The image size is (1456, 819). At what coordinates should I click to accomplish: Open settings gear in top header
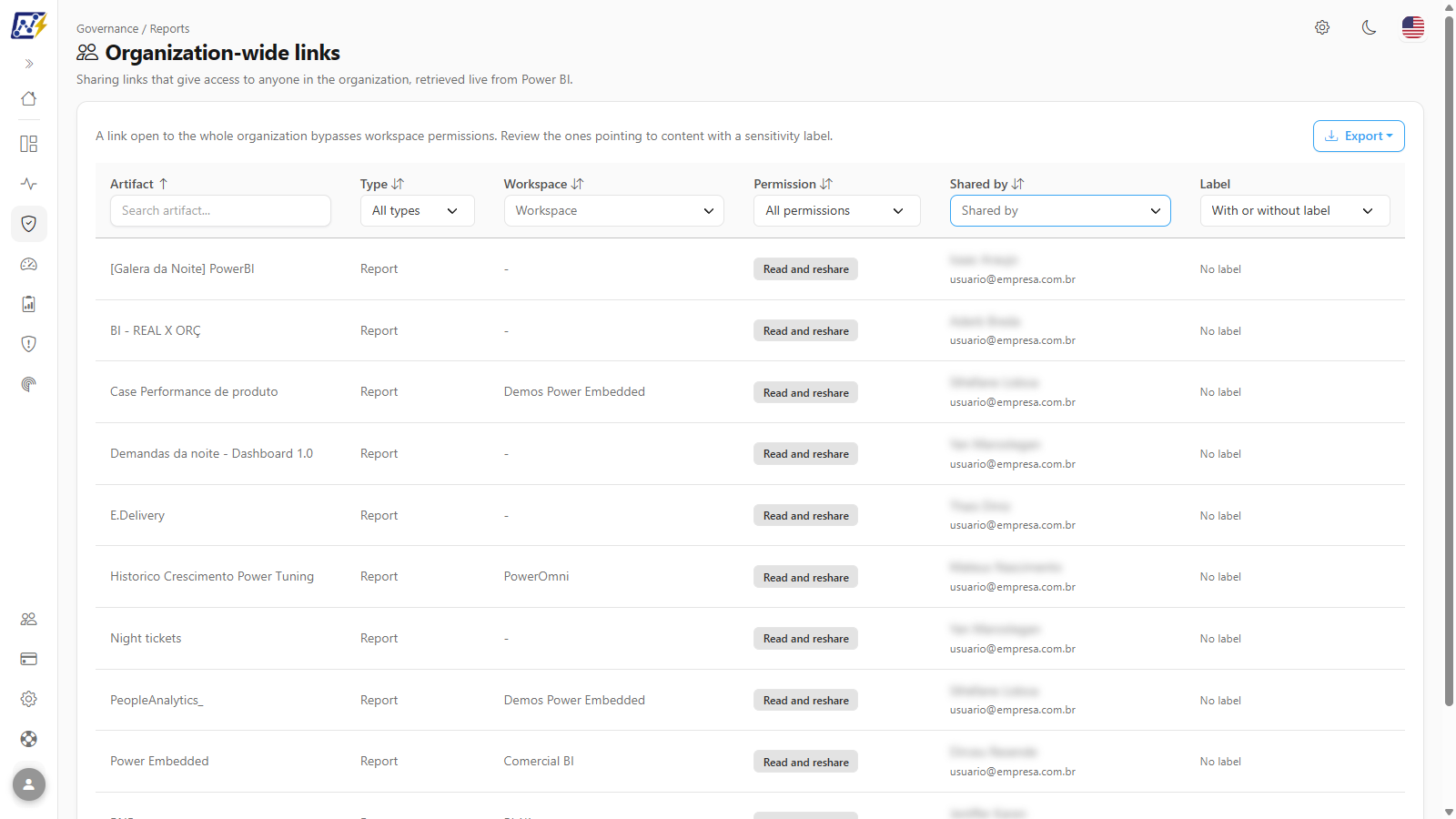point(1322,27)
